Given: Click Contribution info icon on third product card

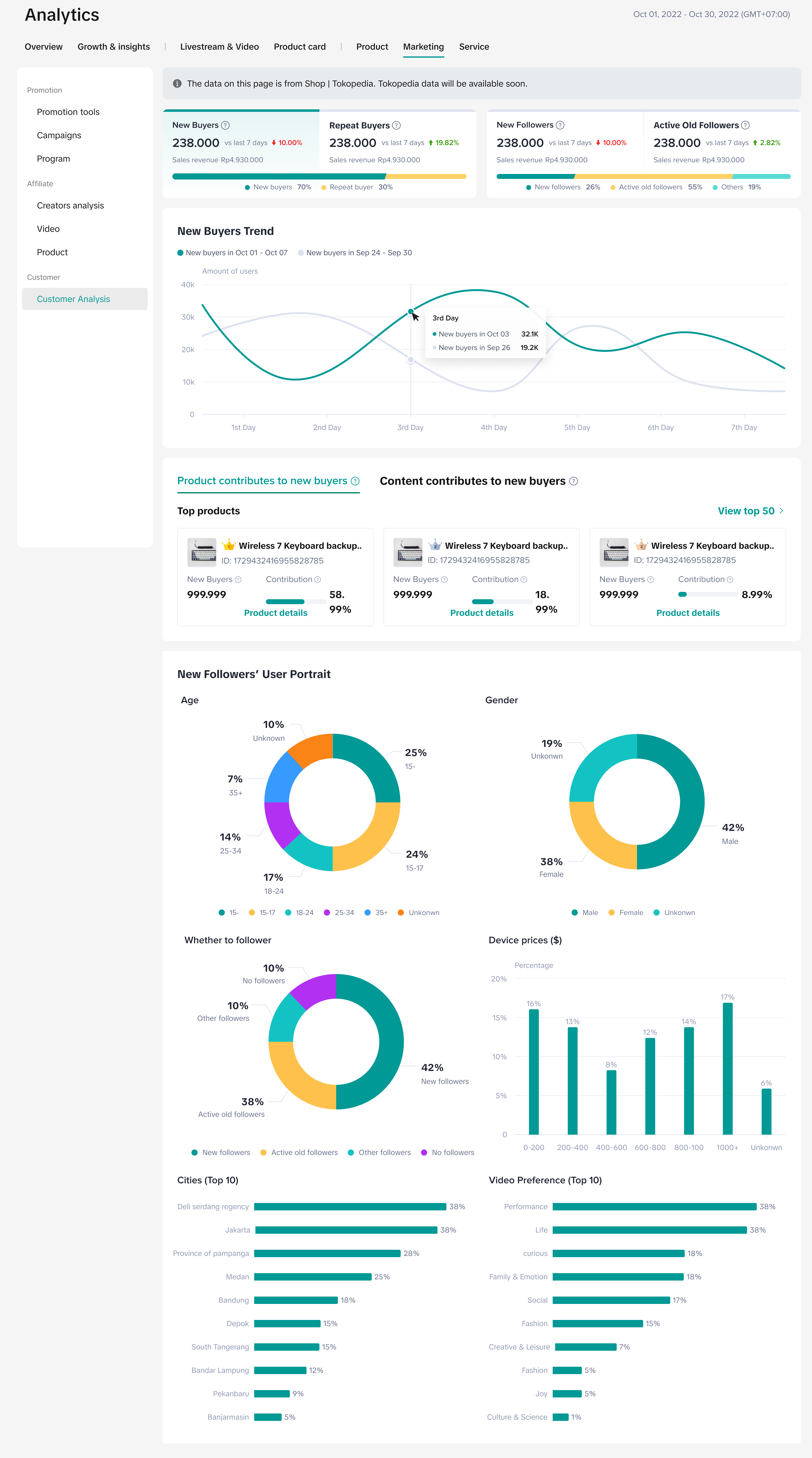Looking at the screenshot, I should (730, 580).
